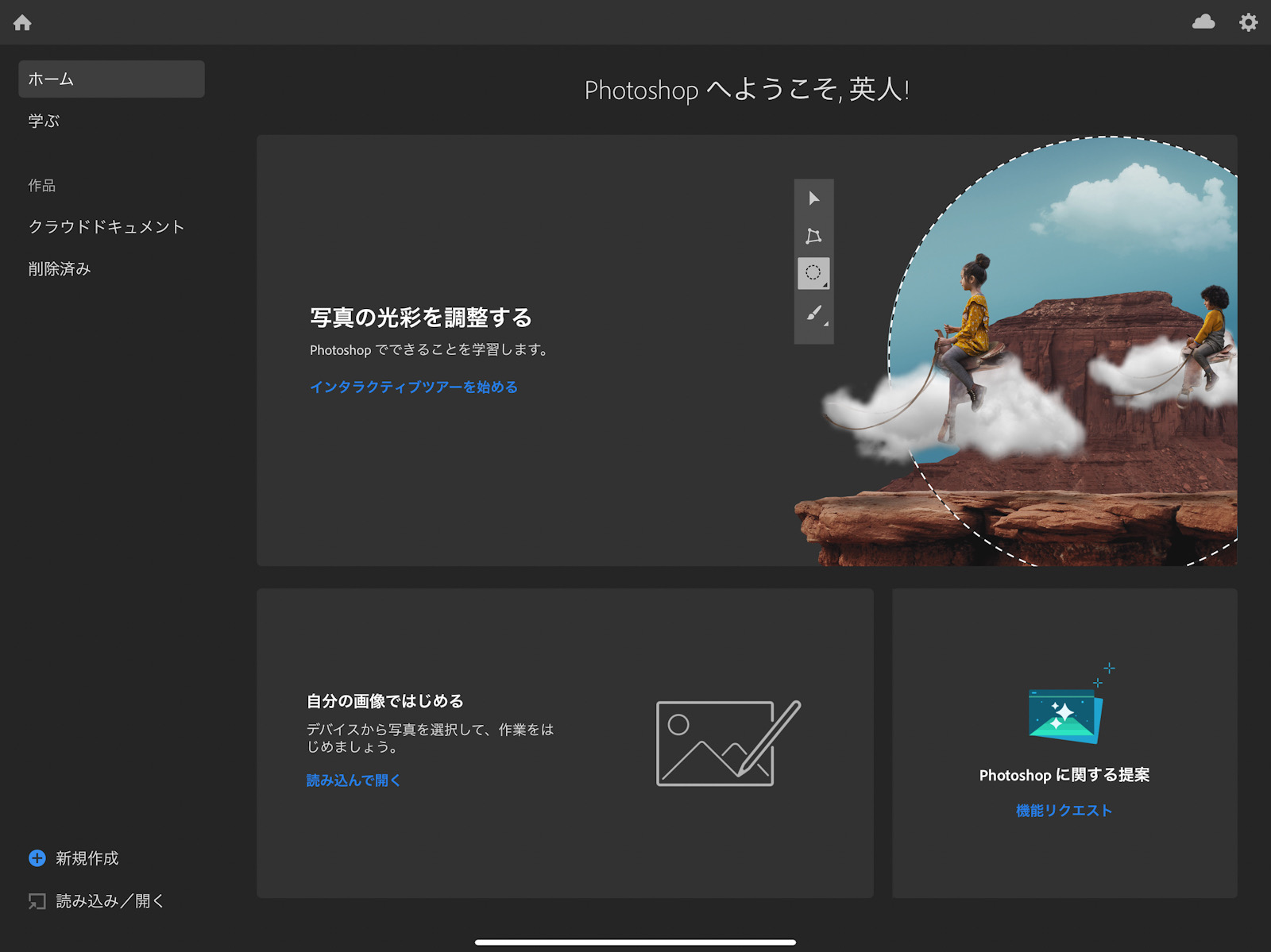
Task: Select the Brush tool icon
Action: 813,313
